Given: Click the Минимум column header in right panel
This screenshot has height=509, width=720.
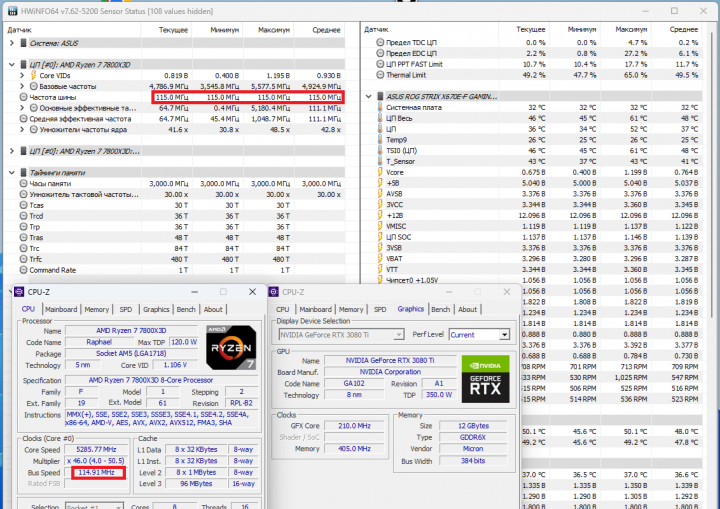Looking at the screenshot, I should click(x=582, y=29).
